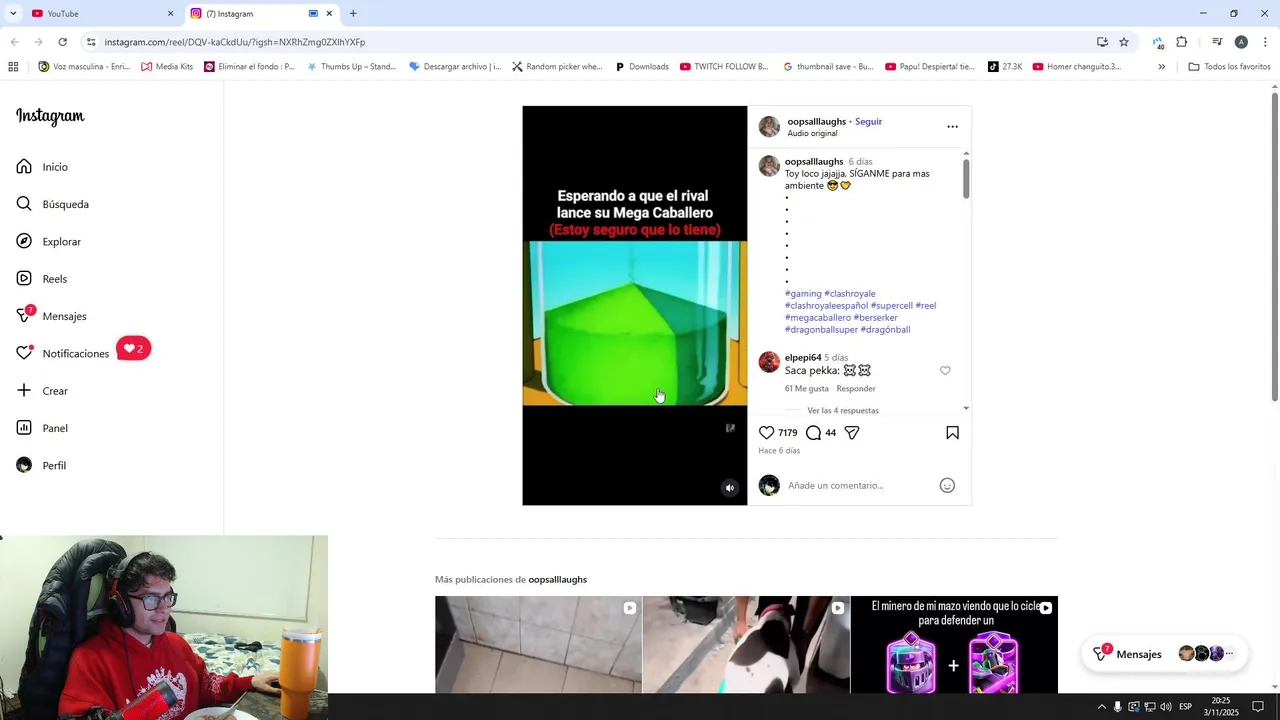This screenshot has width=1280, height=720.
Task: Like the reel with heart icon
Action: click(766, 433)
